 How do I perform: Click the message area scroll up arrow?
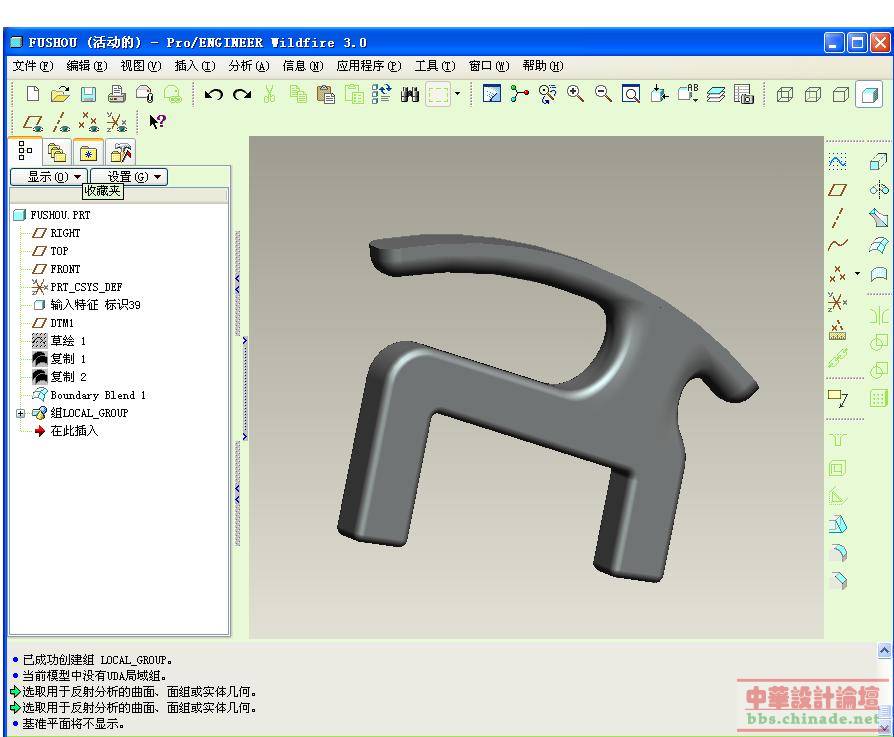(x=884, y=651)
